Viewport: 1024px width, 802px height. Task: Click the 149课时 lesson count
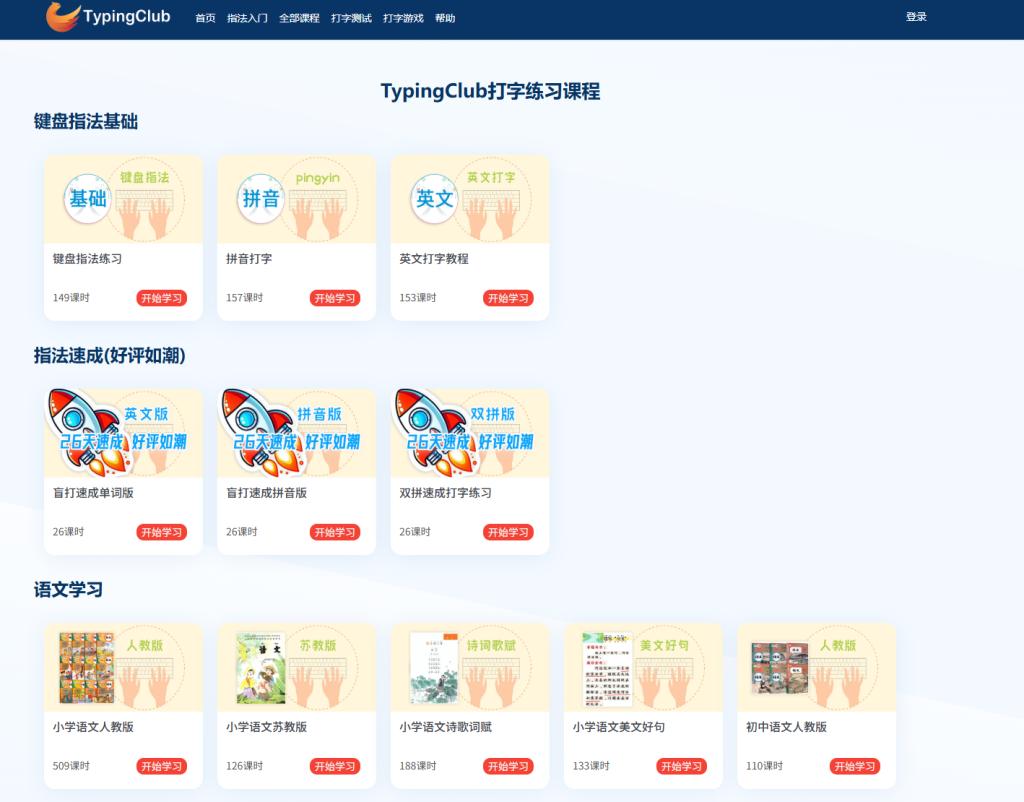[71, 298]
